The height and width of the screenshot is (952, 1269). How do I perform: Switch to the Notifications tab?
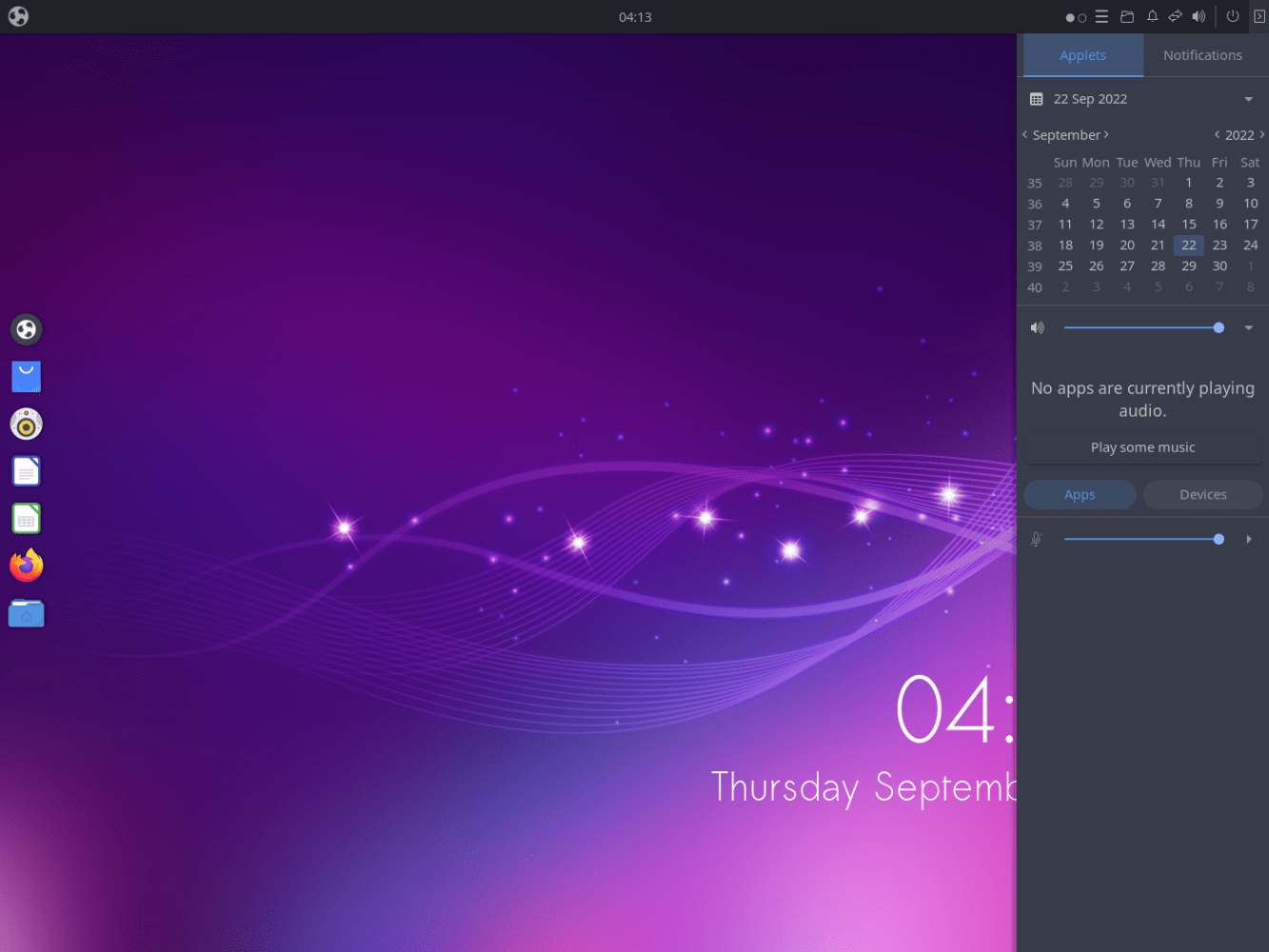(x=1202, y=55)
